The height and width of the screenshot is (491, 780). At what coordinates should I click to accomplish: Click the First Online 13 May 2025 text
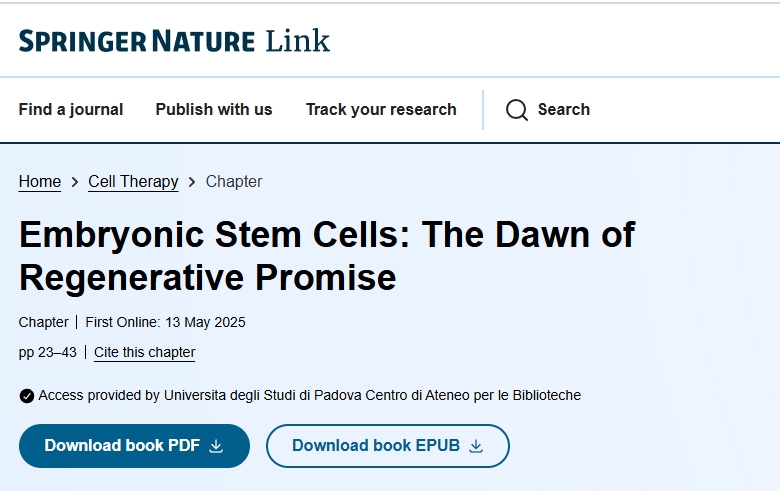click(x=165, y=322)
